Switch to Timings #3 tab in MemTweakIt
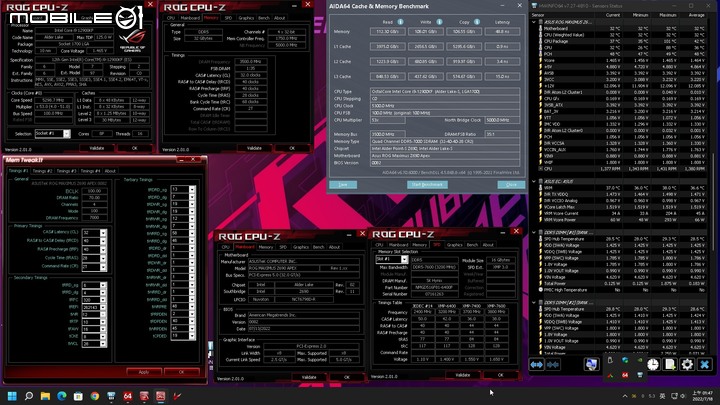The height and width of the screenshot is (405, 720). [x=67, y=171]
